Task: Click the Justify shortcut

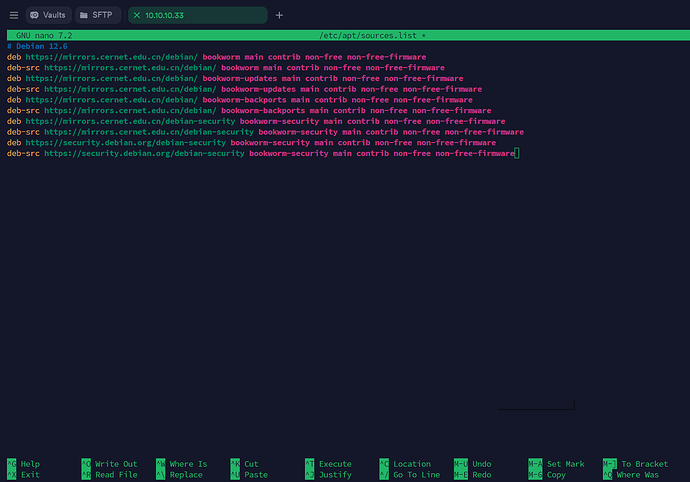Action: 328,475
